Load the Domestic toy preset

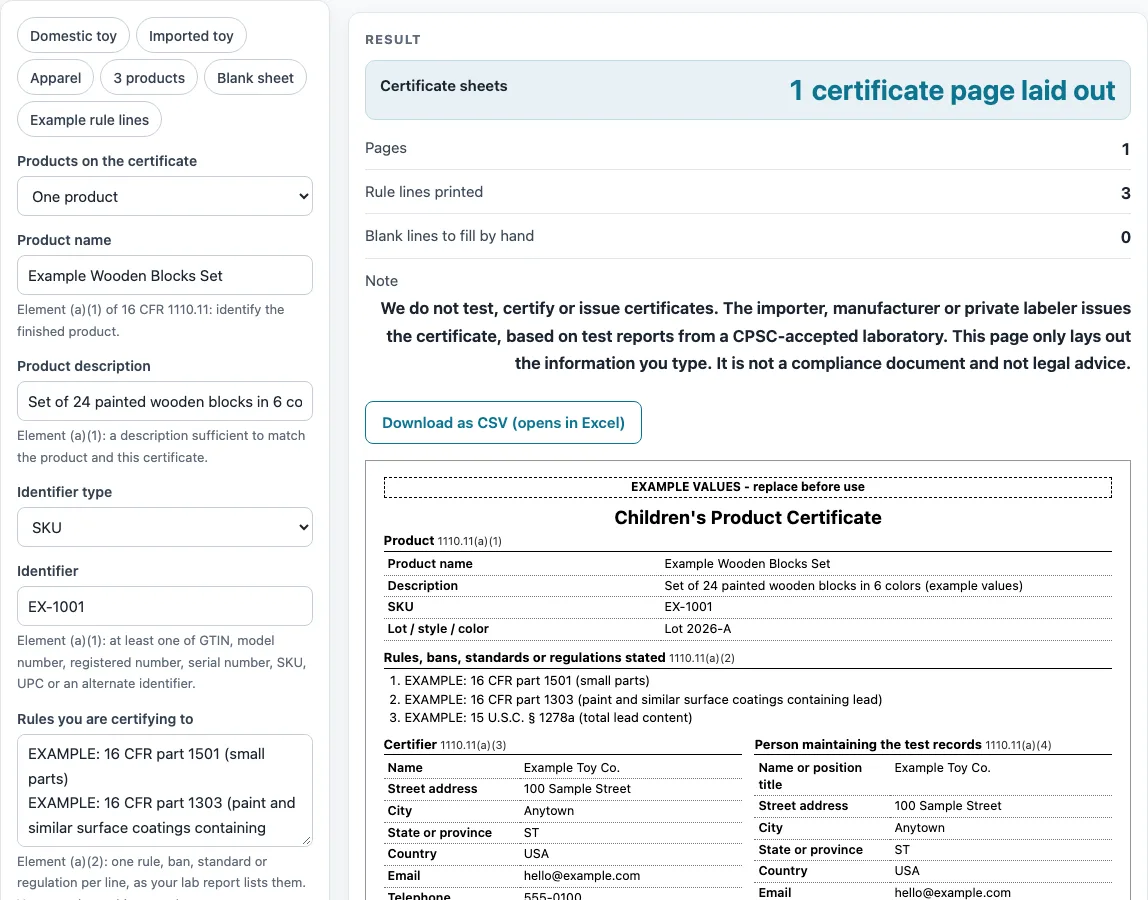pos(73,35)
